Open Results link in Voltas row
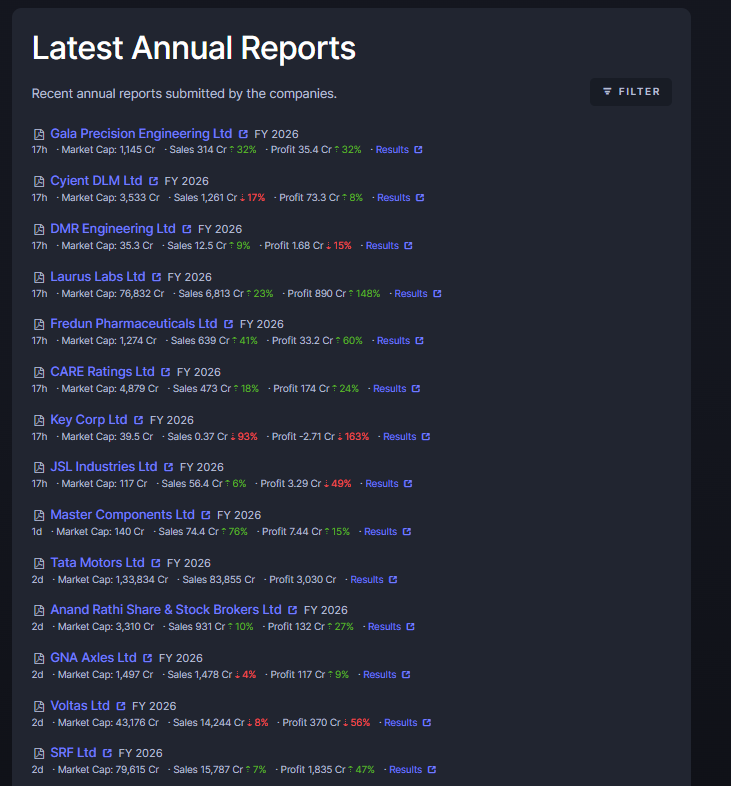This screenshot has height=786, width=731. point(408,724)
